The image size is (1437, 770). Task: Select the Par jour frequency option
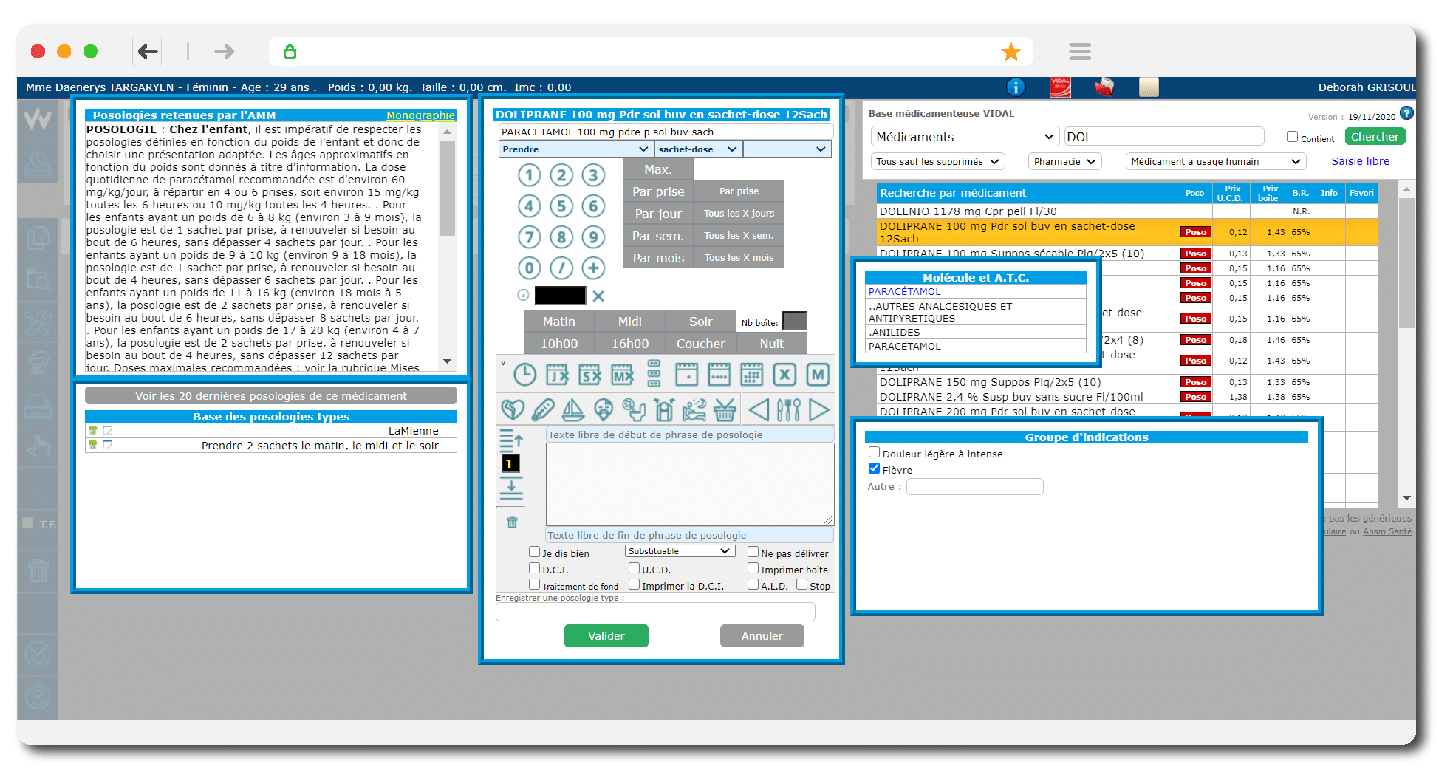pos(658,213)
